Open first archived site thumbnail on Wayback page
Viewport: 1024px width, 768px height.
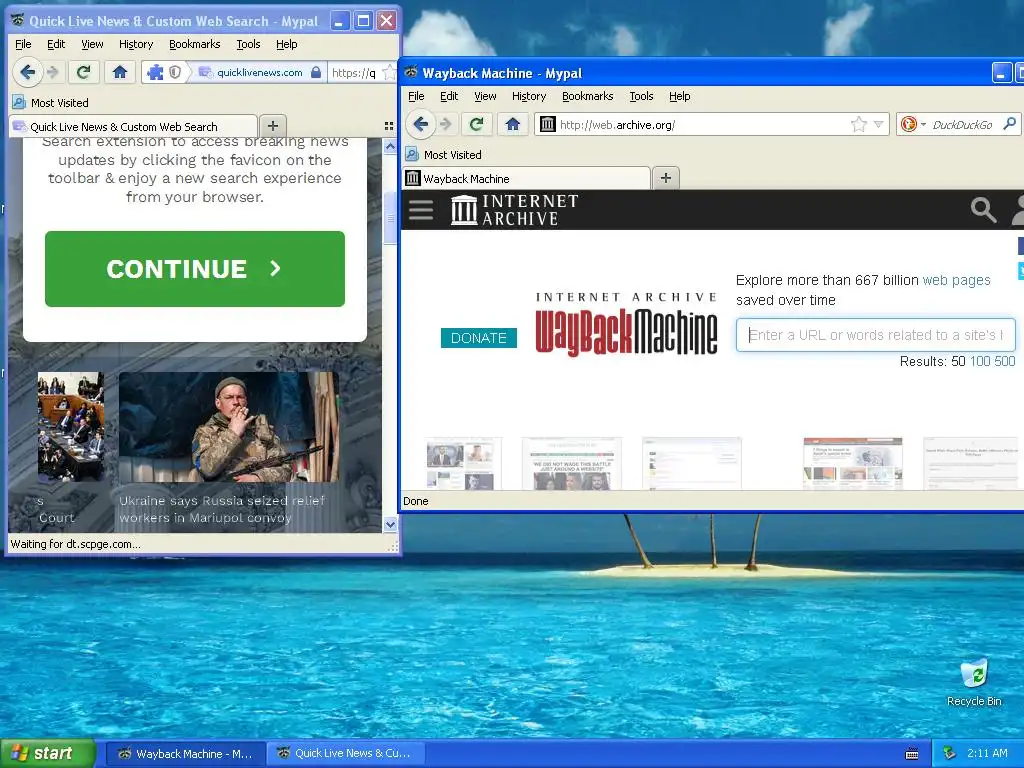point(463,464)
